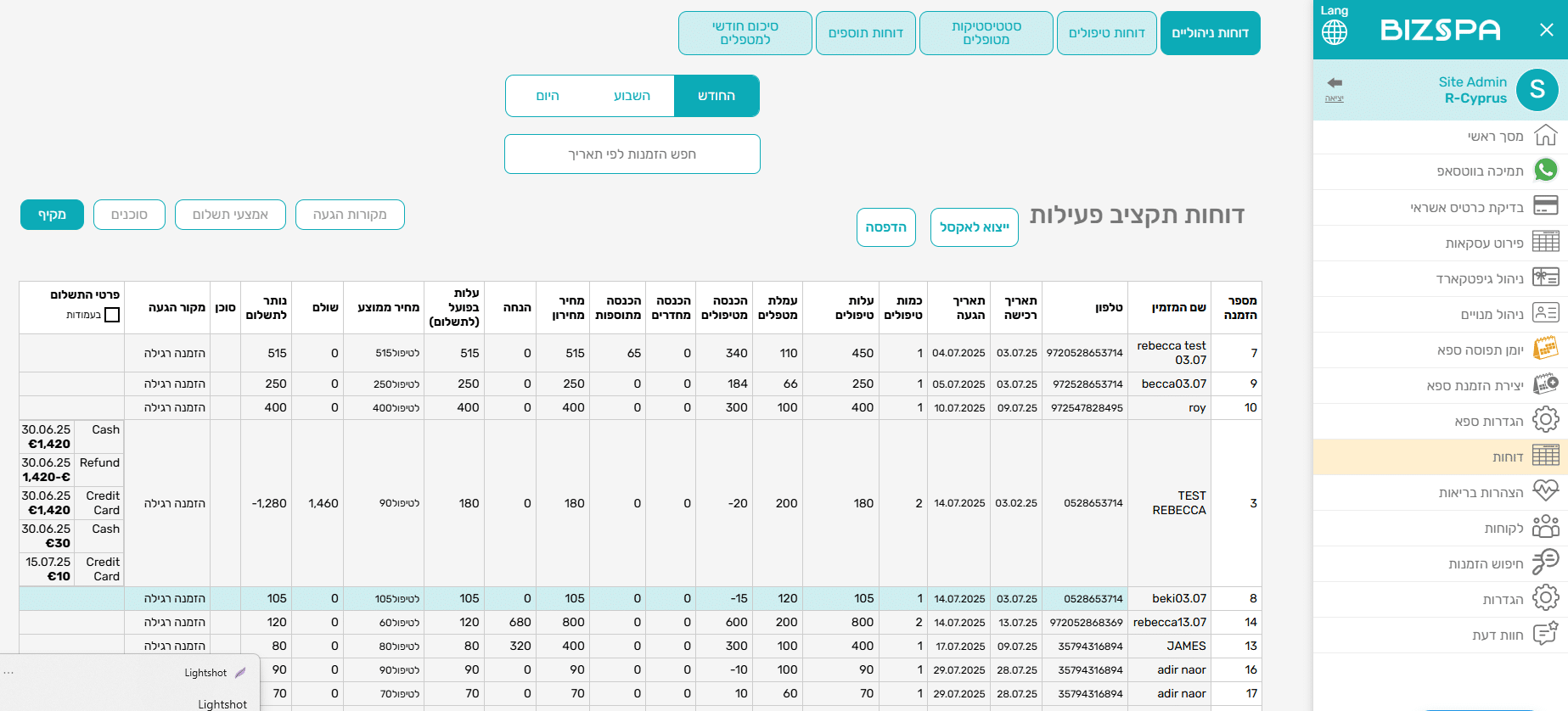Select the monthly period toggle option
1568x711 pixels.
[716, 96]
